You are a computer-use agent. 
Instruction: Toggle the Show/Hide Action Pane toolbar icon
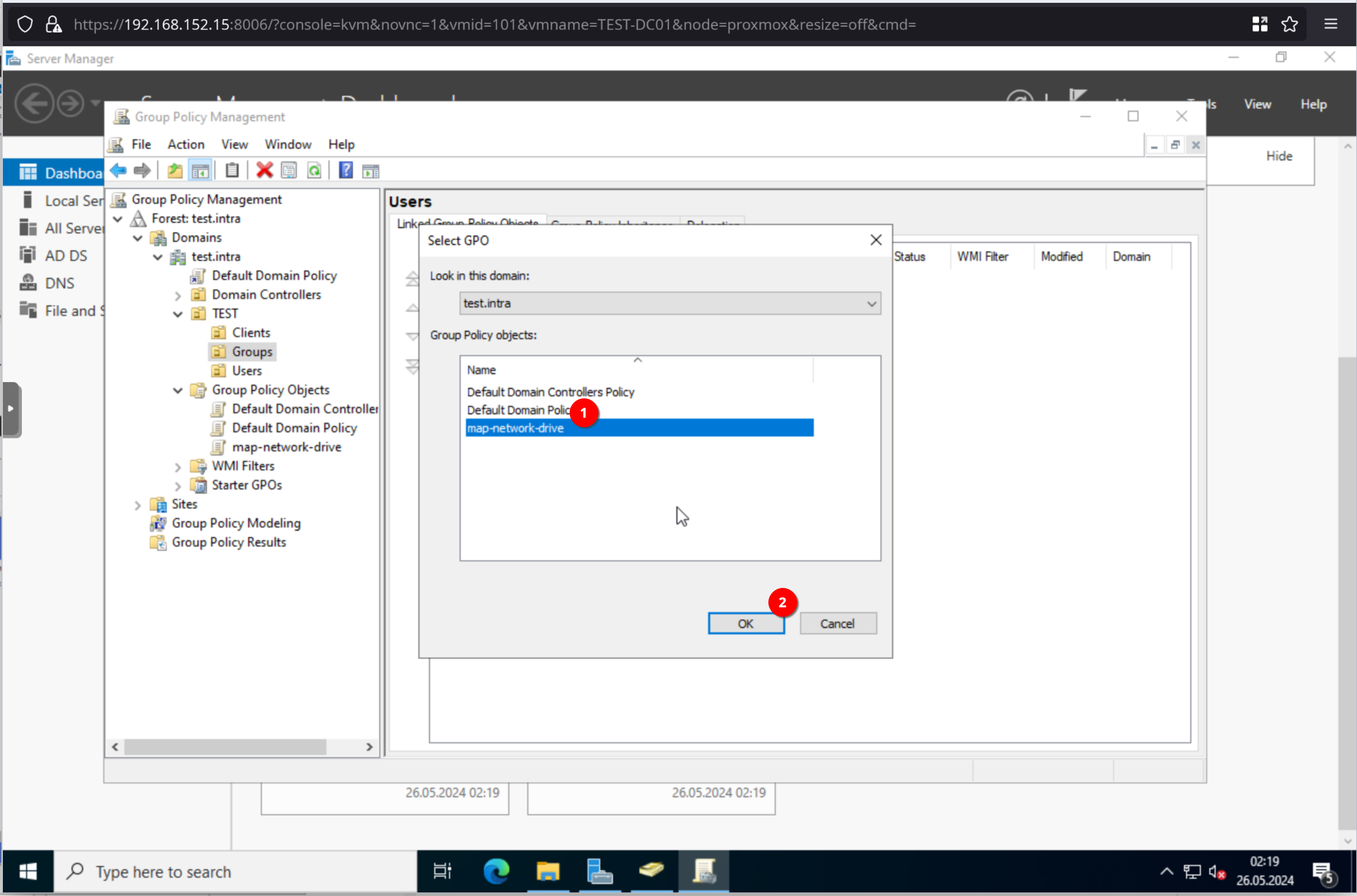click(x=371, y=170)
